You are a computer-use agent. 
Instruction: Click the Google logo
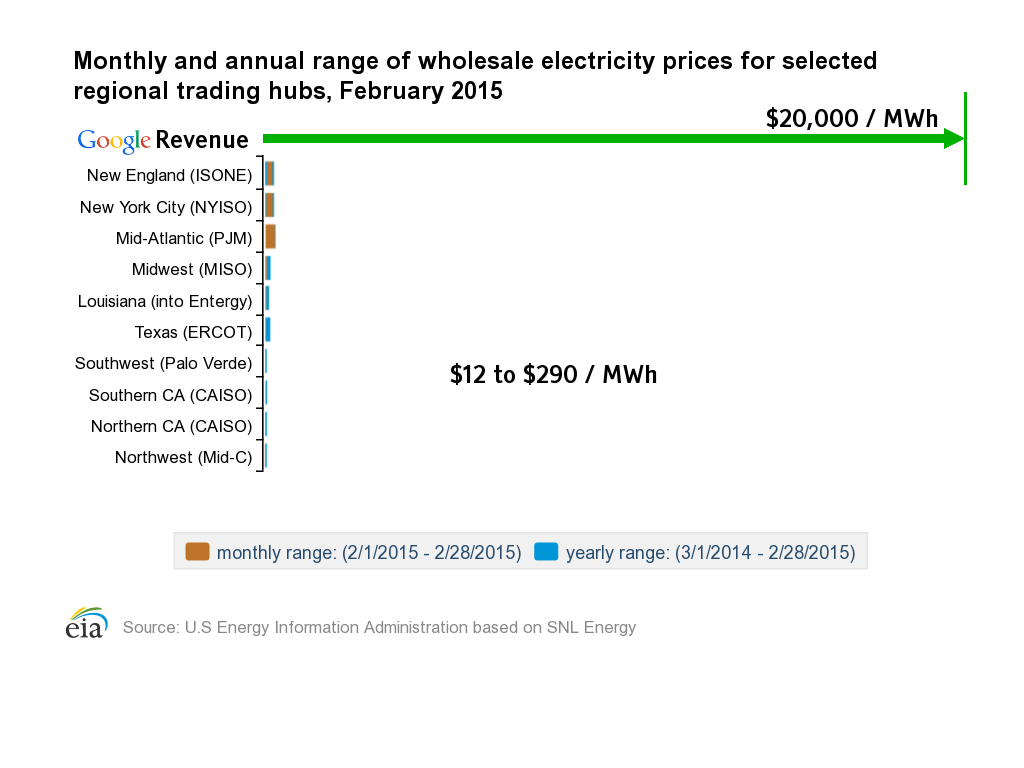(114, 141)
